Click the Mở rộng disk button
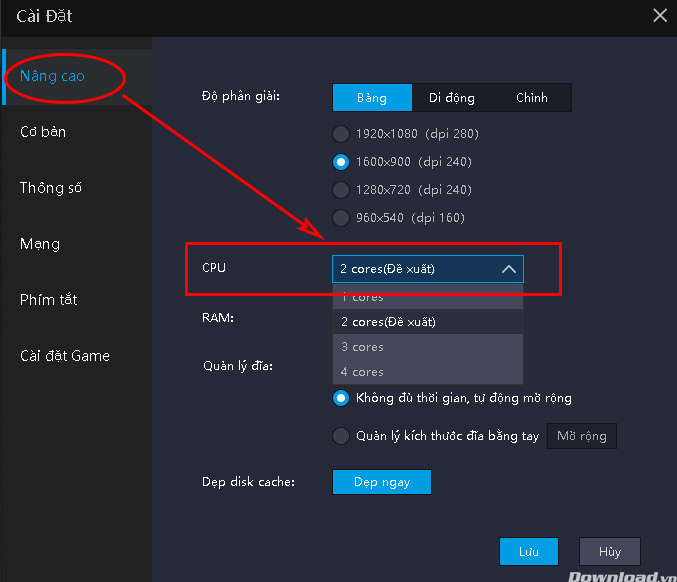The image size is (677, 582). click(x=582, y=436)
